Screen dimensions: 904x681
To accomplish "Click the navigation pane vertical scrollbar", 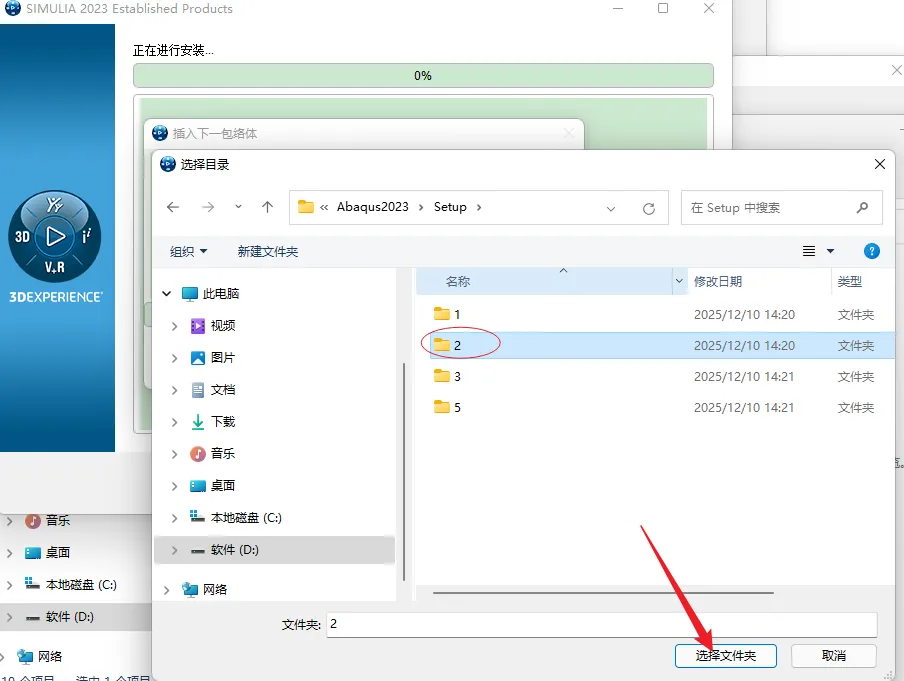I will click(x=404, y=471).
